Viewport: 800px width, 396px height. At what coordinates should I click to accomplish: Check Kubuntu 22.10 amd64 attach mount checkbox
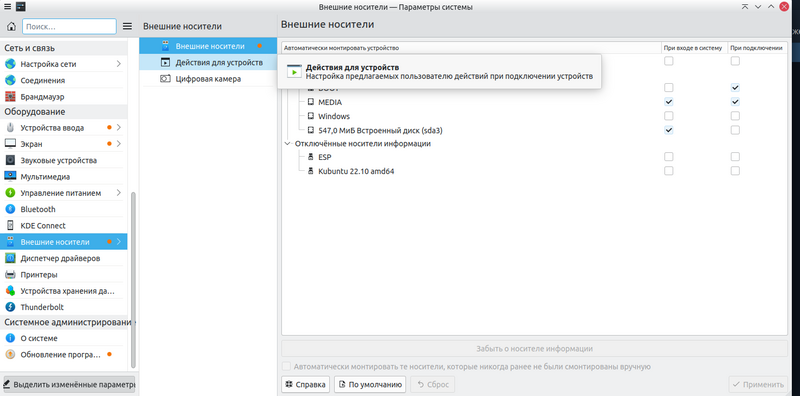(x=735, y=171)
